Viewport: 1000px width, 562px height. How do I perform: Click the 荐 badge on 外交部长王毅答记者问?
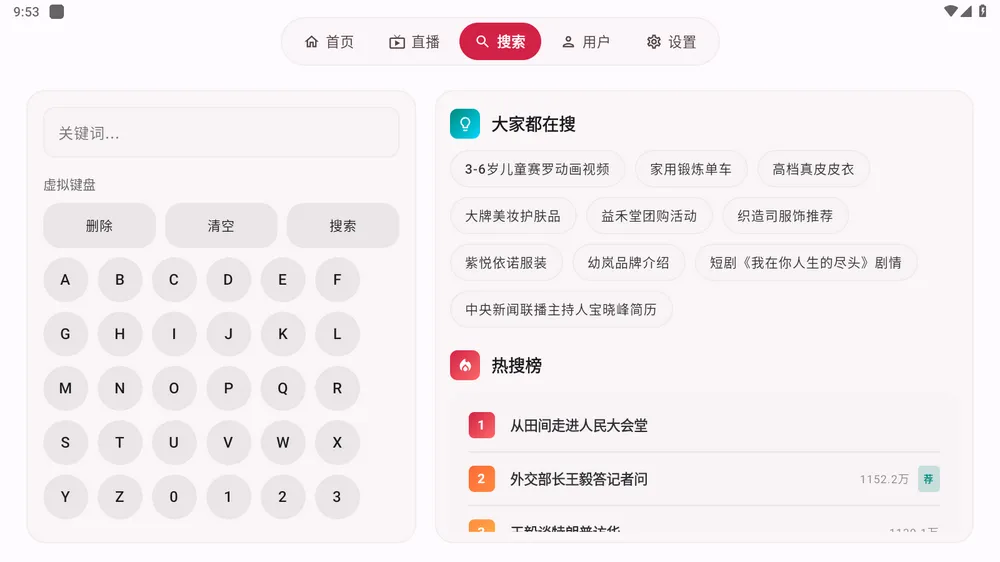tap(929, 479)
